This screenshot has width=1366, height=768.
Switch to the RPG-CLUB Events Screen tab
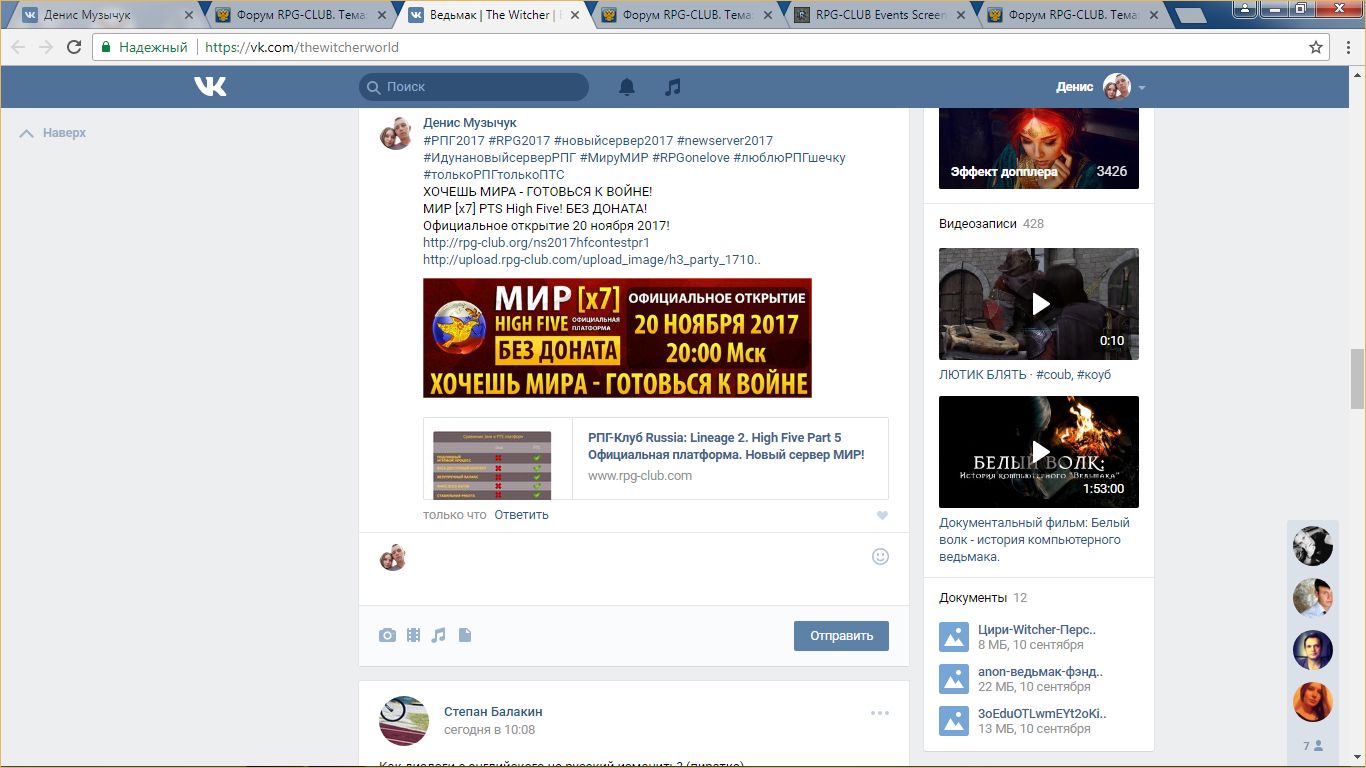[x=880, y=15]
